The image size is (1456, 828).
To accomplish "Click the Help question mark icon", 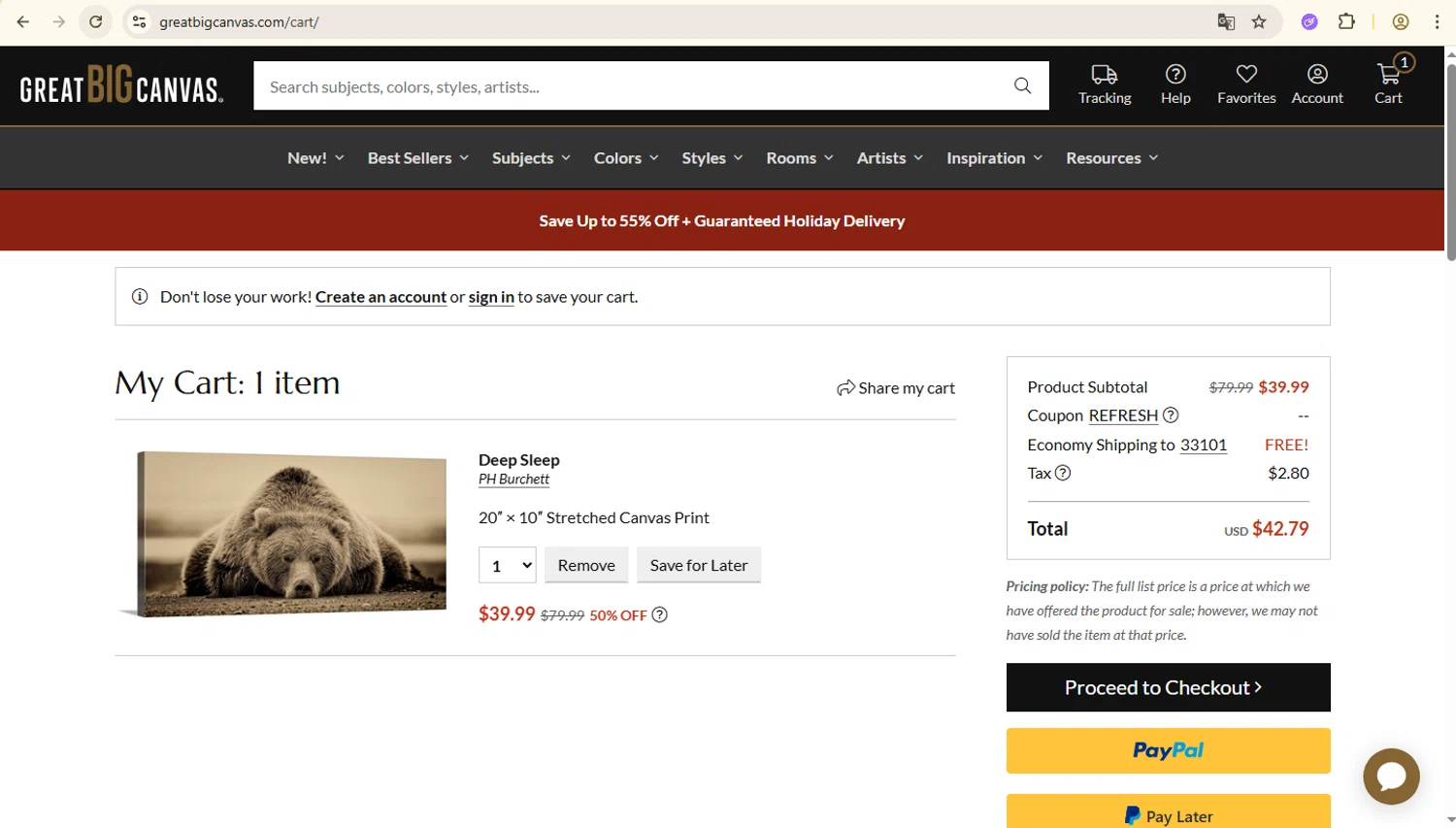I will 1175,75.
